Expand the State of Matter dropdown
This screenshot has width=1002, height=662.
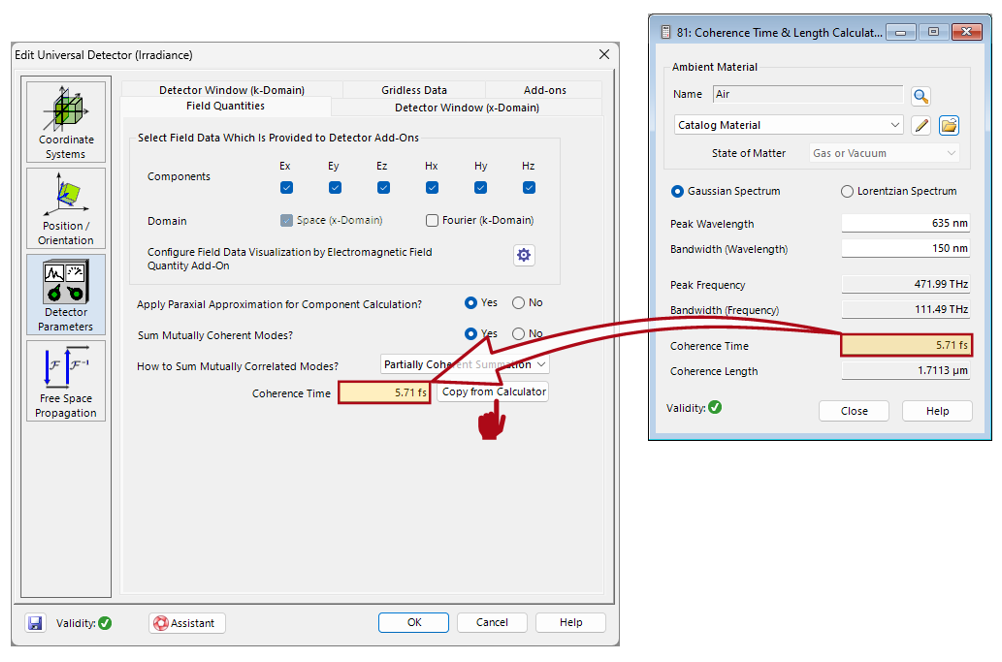(884, 153)
